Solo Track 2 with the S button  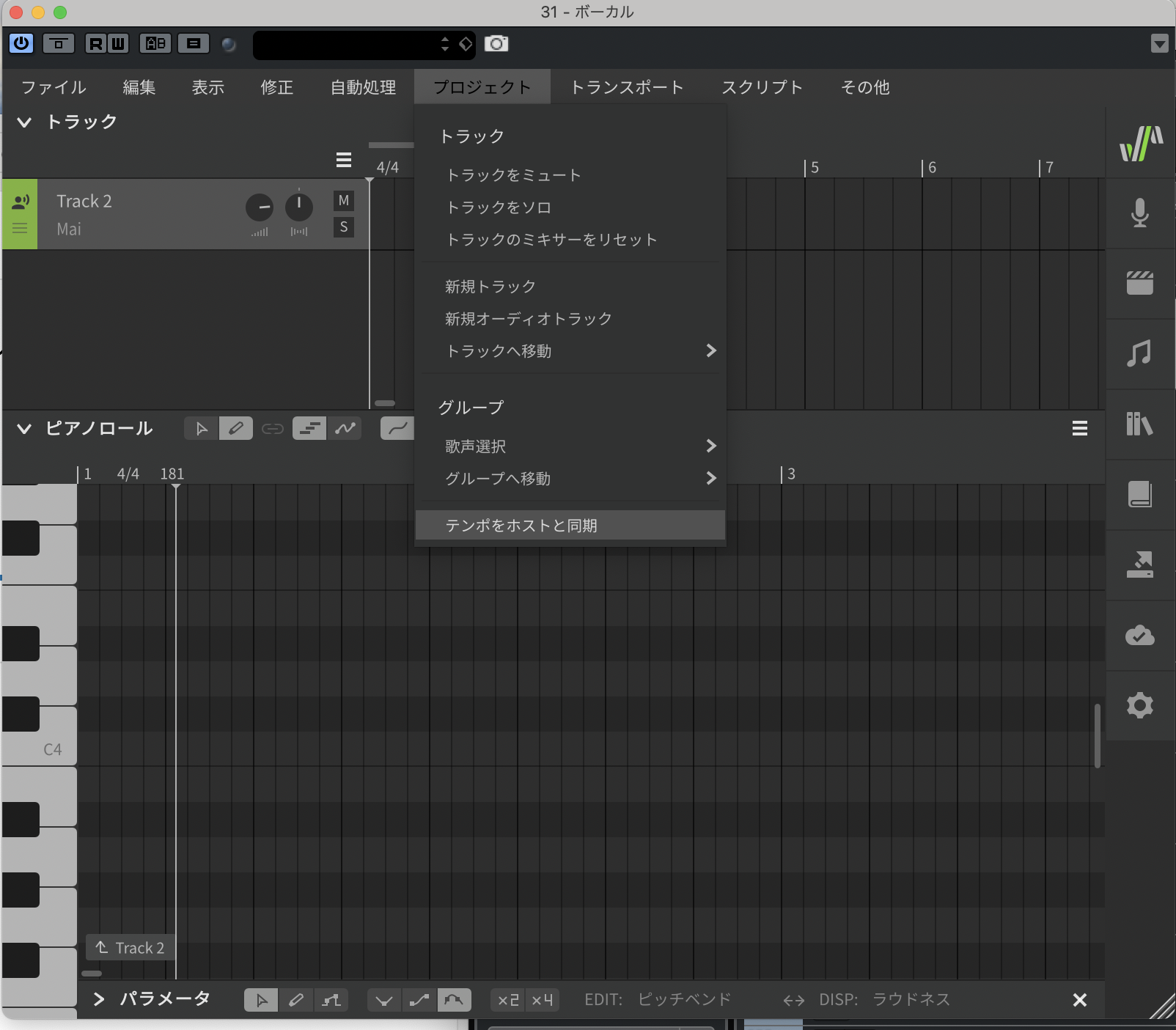coord(343,227)
